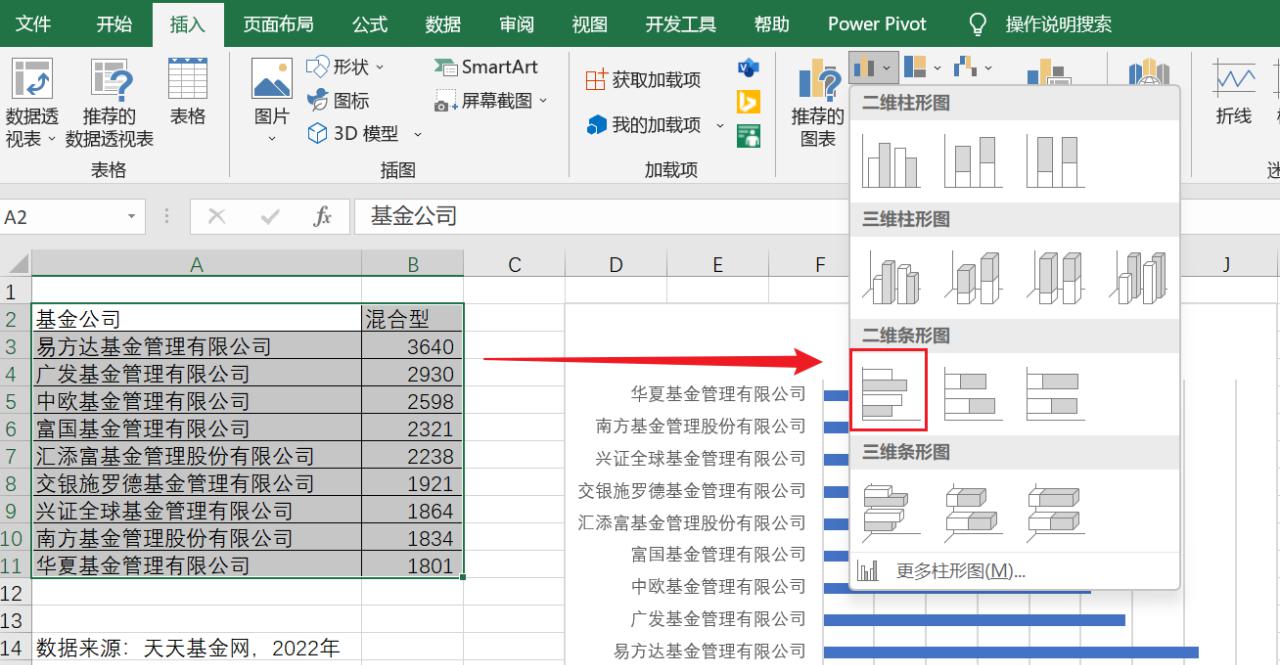The width and height of the screenshot is (1280, 665).
Task: Select the cell with value 2930
Action: 413,374
